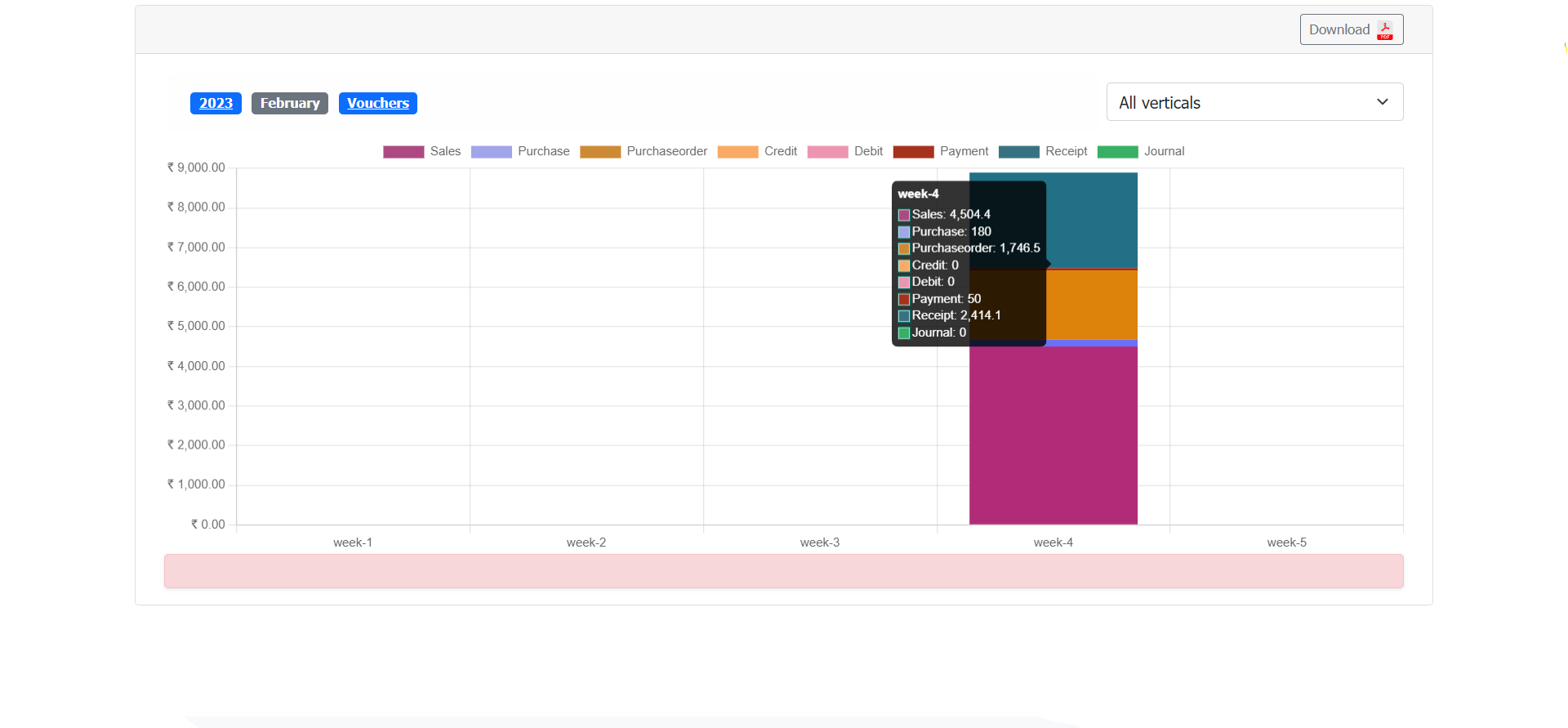Click the pink banner below the chart

[783, 571]
